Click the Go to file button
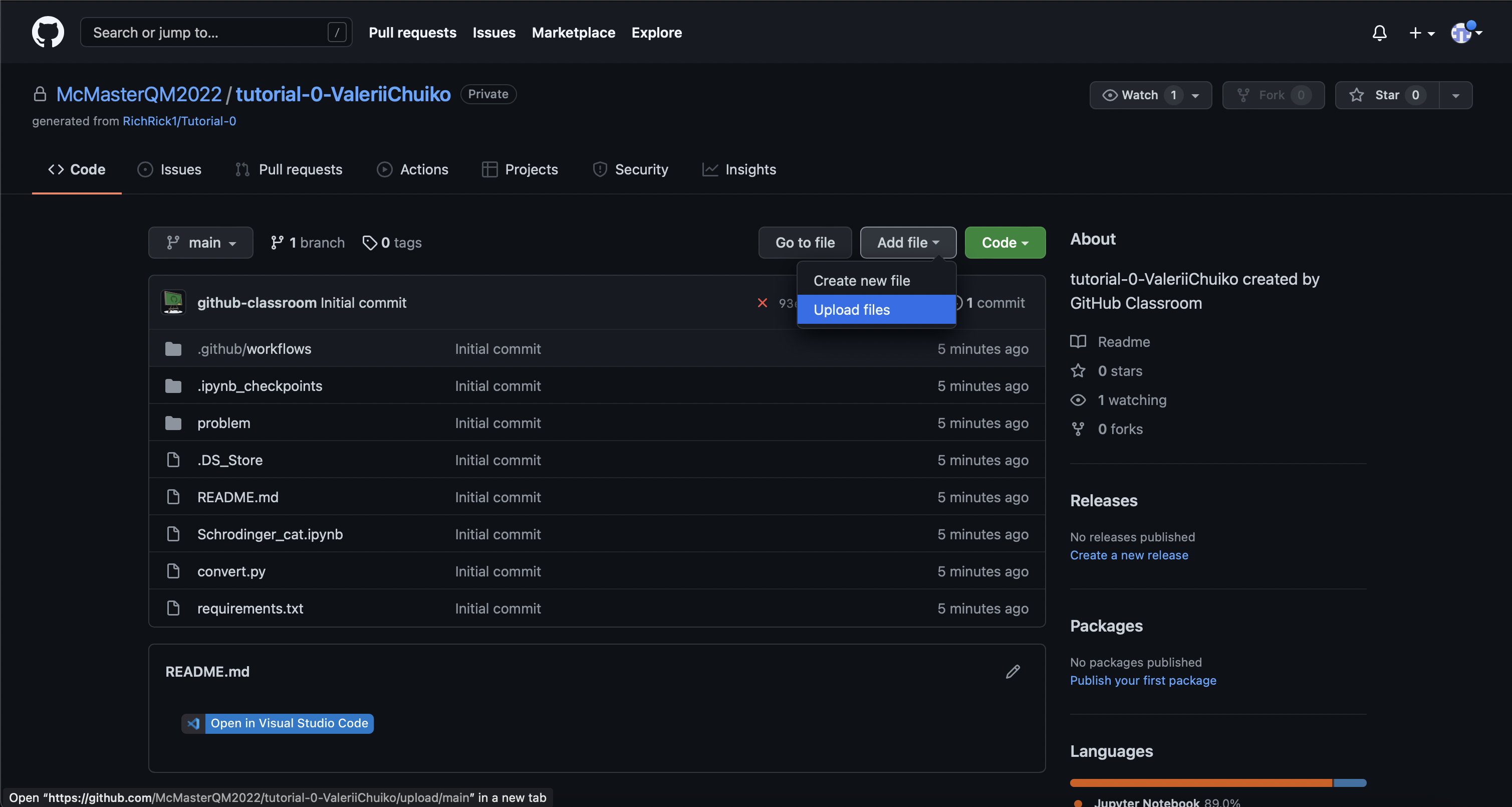This screenshot has height=807, width=1512. pos(805,243)
